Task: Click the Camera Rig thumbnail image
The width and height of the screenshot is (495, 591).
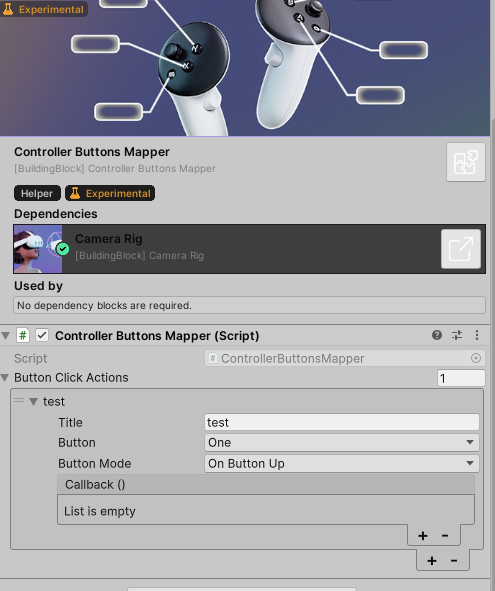Action: tap(38, 249)
